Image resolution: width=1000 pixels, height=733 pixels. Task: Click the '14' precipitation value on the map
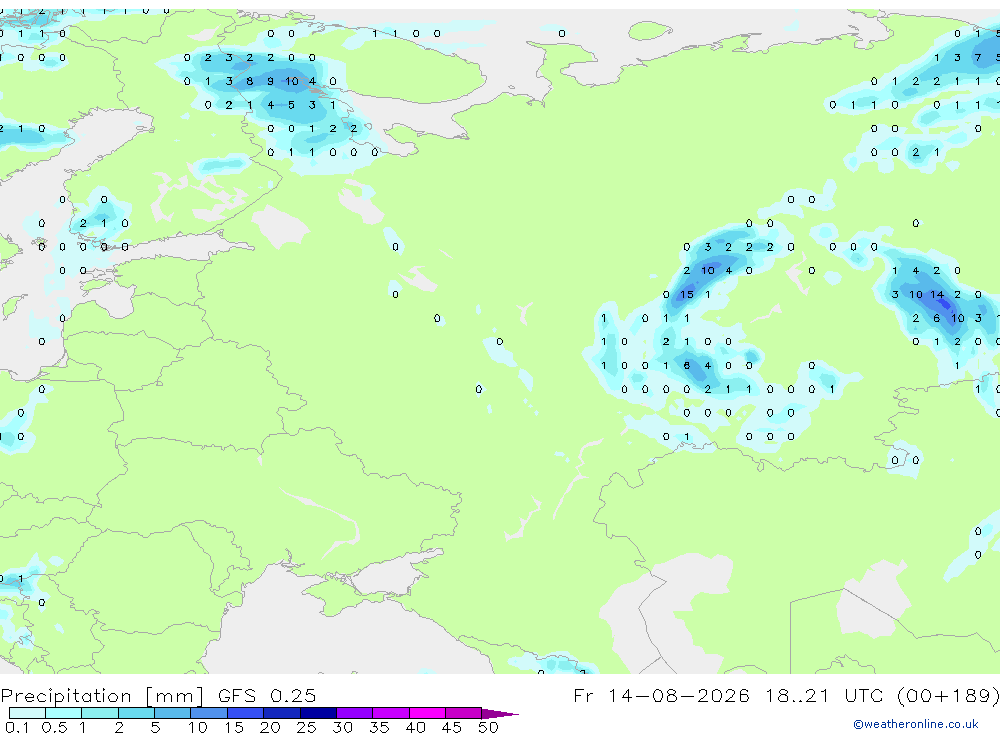936,294
